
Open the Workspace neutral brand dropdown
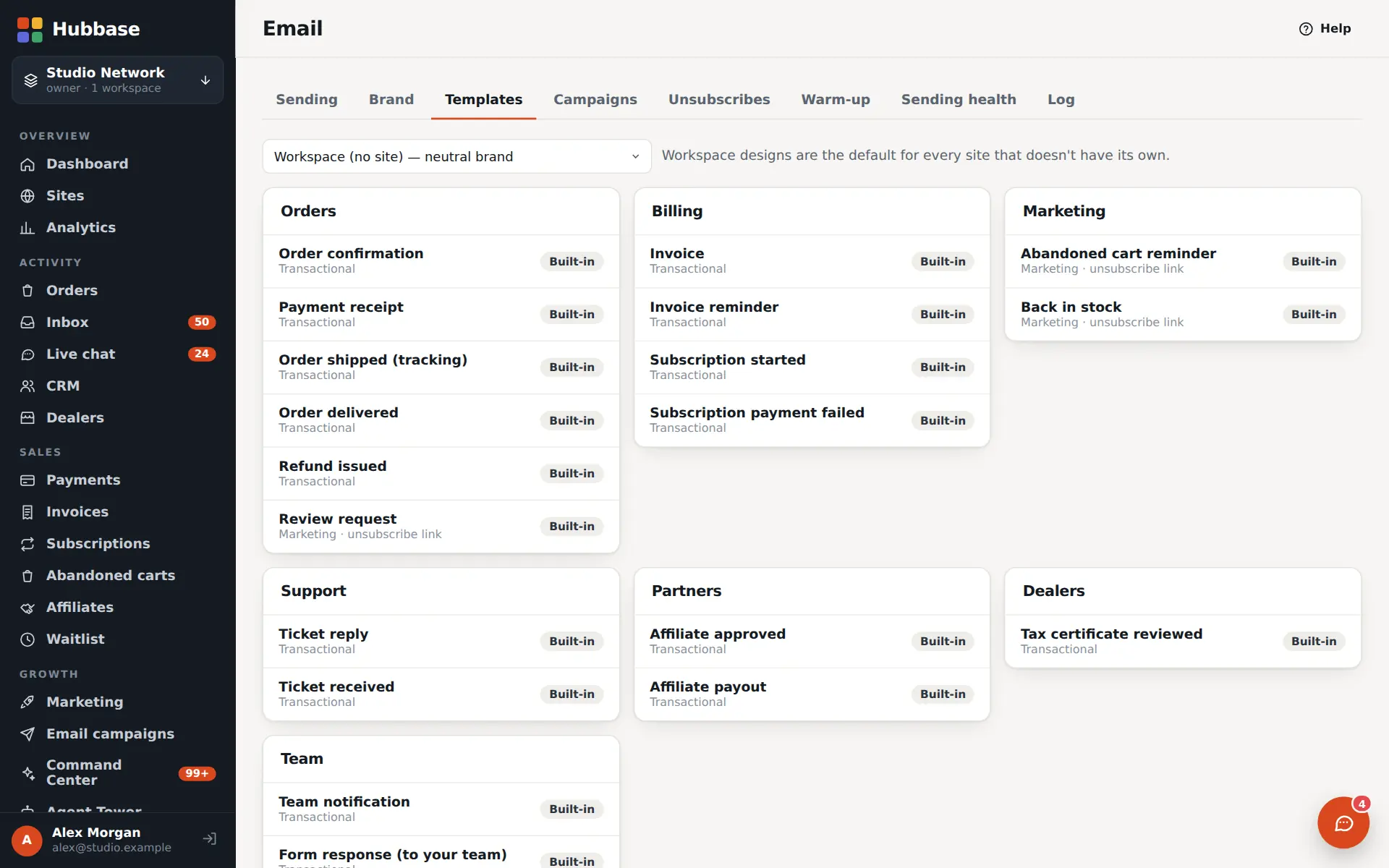[x=456, y=156]
